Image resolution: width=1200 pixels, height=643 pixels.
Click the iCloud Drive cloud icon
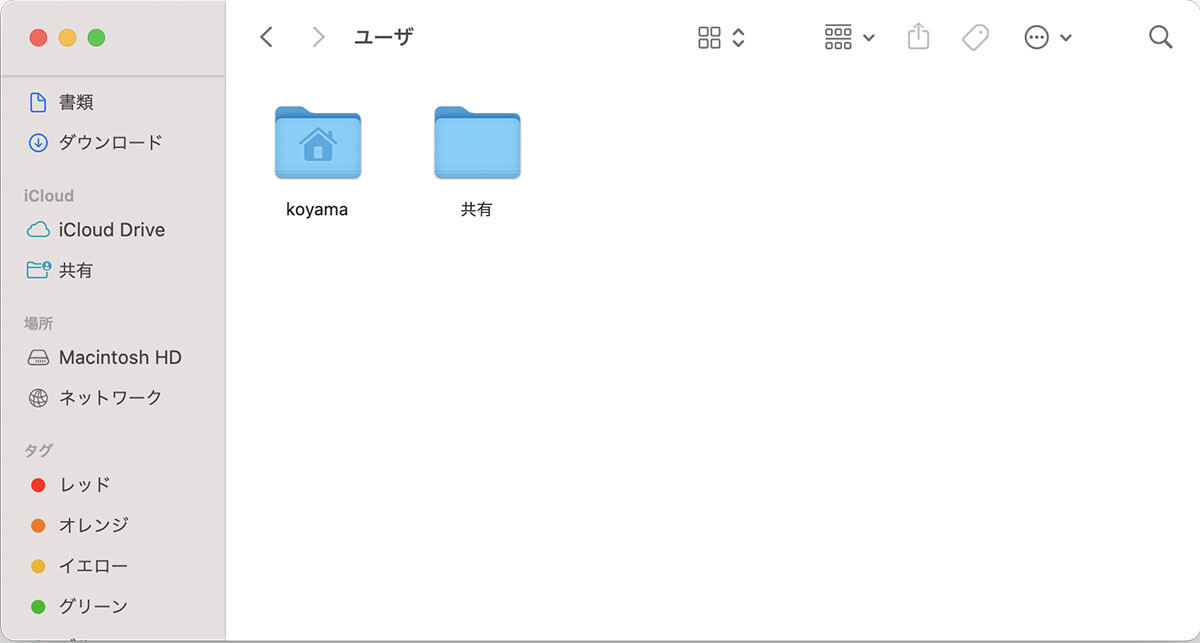coord(38,230)
